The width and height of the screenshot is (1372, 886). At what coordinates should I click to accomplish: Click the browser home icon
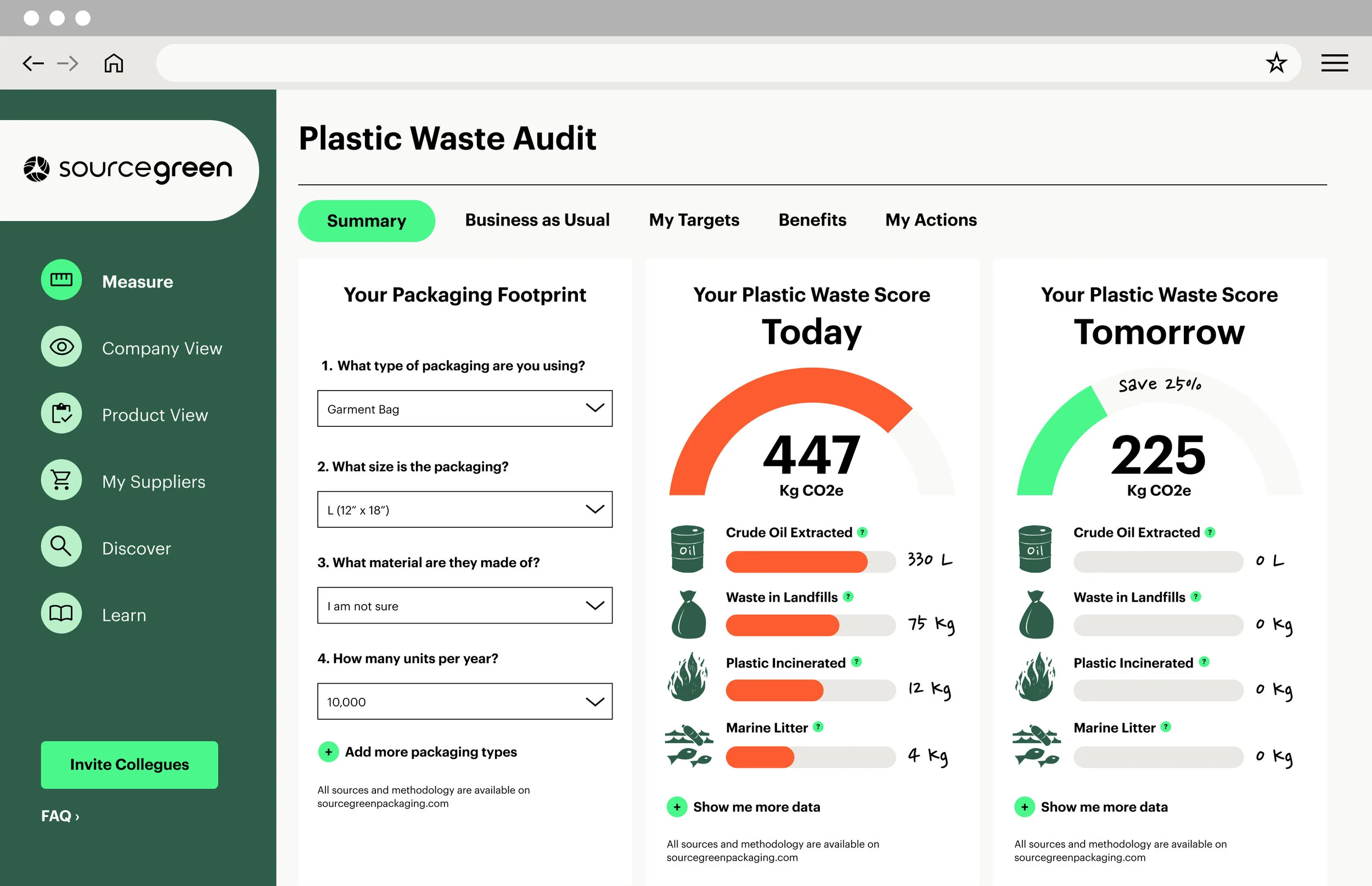114,63
